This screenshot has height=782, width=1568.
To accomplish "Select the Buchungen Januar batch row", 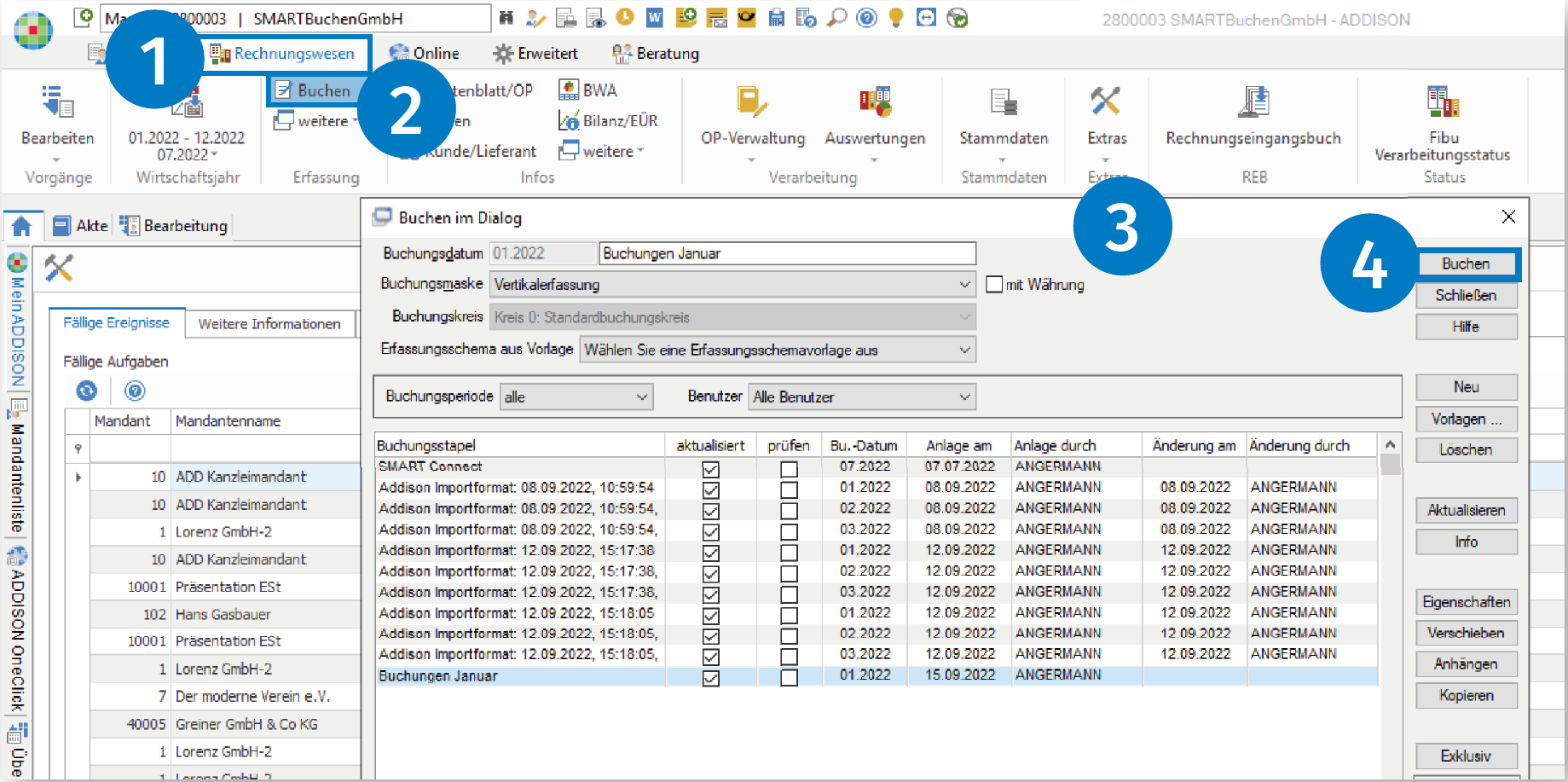I will [876, 676].
